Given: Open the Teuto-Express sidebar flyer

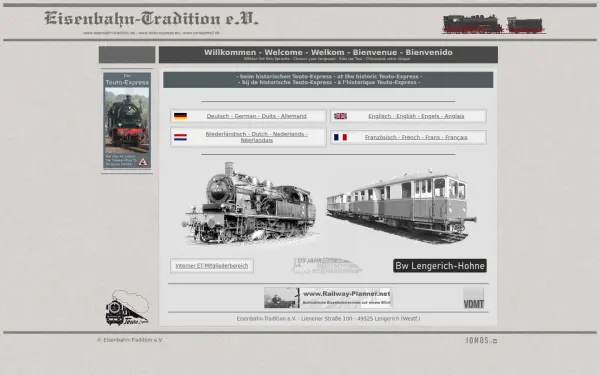Looking at the screenshot, I should click(127, 121).
